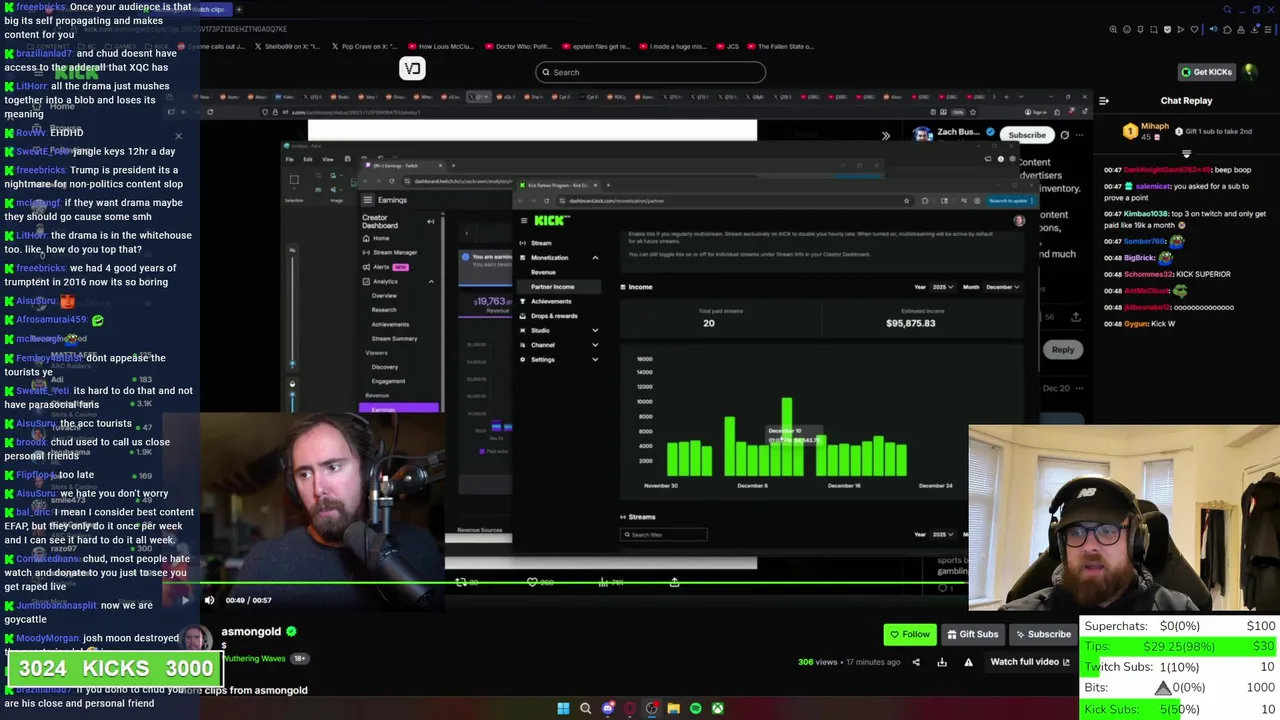Open Achievements in Kick dashboard sidebar

pos(550,301)
